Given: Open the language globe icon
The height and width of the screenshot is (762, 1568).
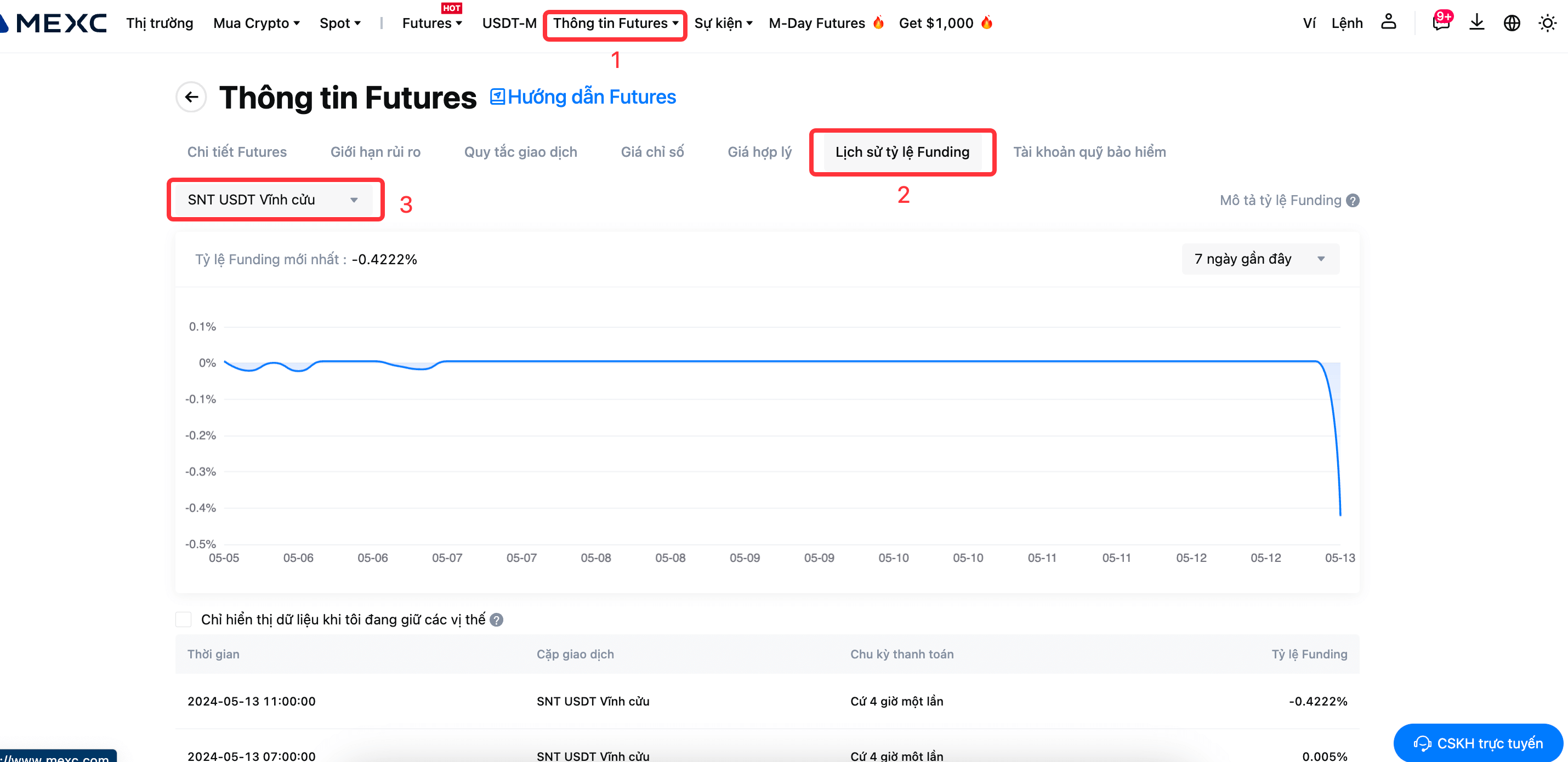Looking at the screenshot, I should point(1512,22).
